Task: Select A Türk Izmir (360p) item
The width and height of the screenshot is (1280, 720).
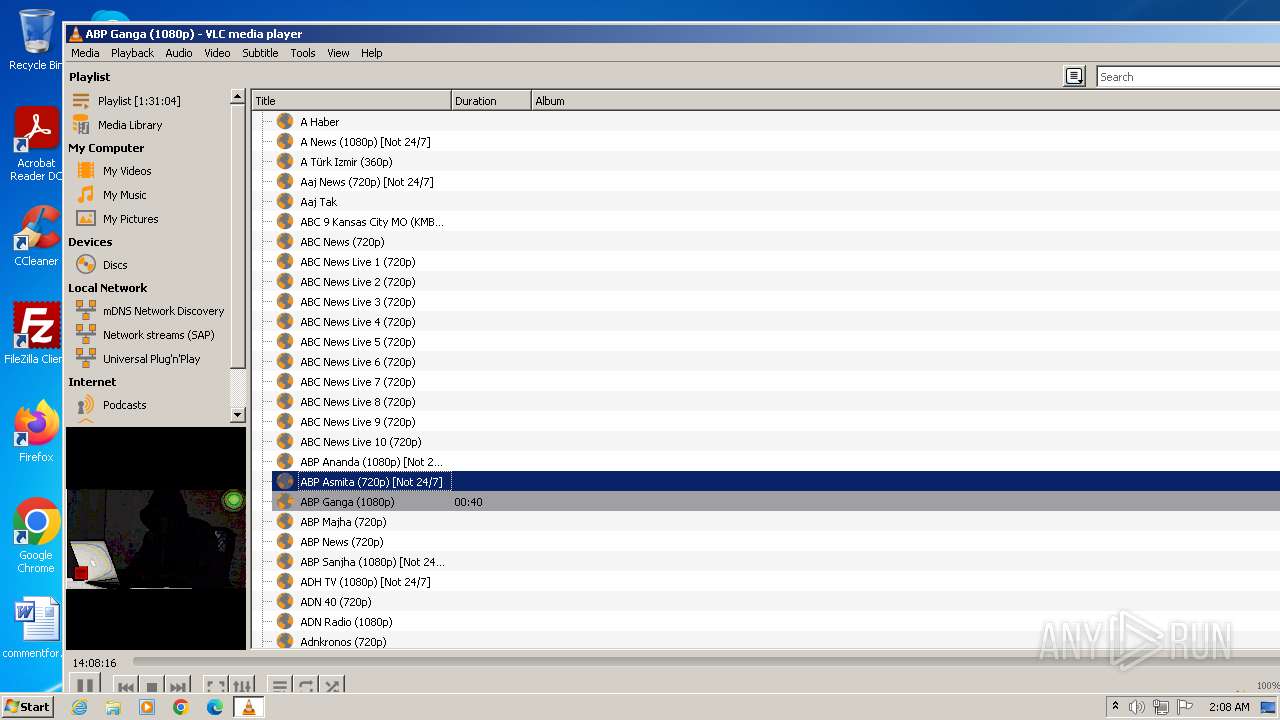Action: tap(346, 162)
